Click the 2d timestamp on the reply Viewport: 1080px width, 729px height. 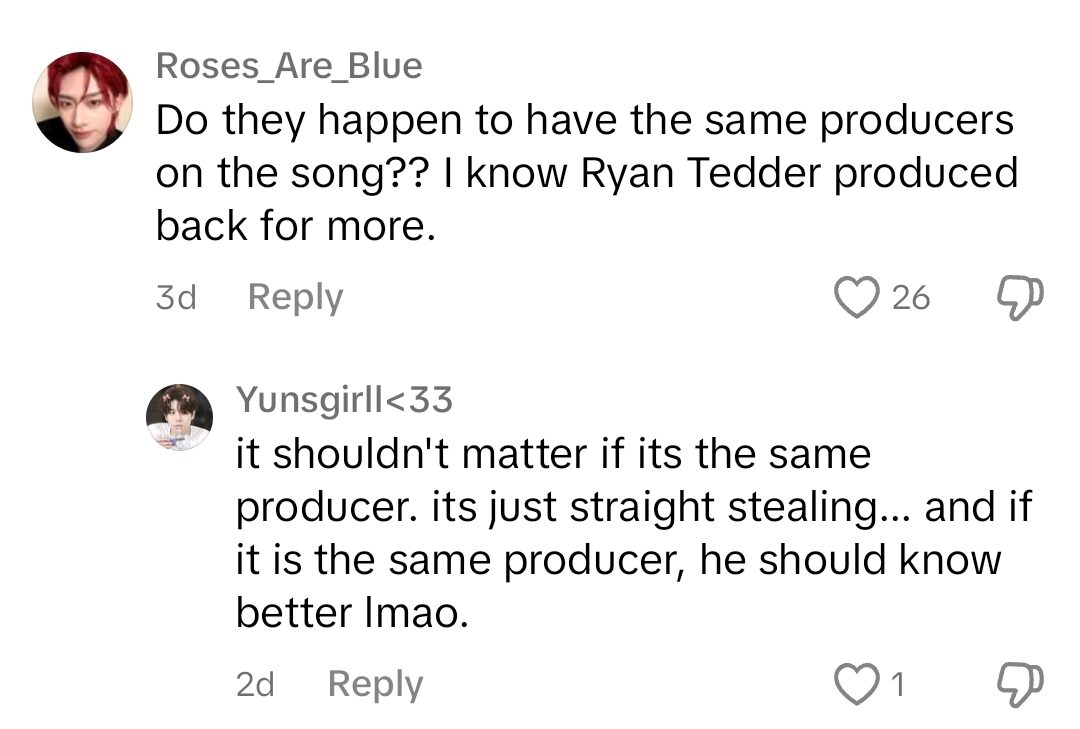point(256,685)
